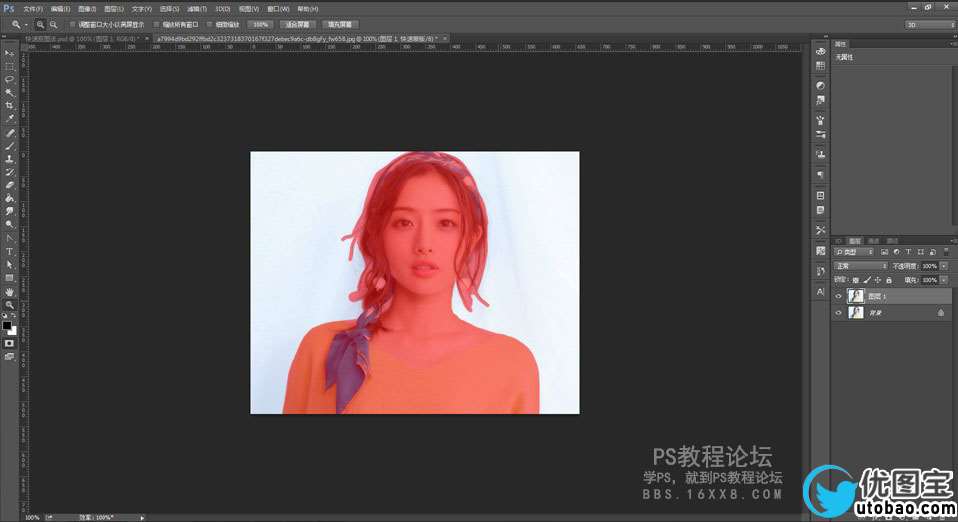Click the Fill Screen button
The image size is (958, 522).
340,24
